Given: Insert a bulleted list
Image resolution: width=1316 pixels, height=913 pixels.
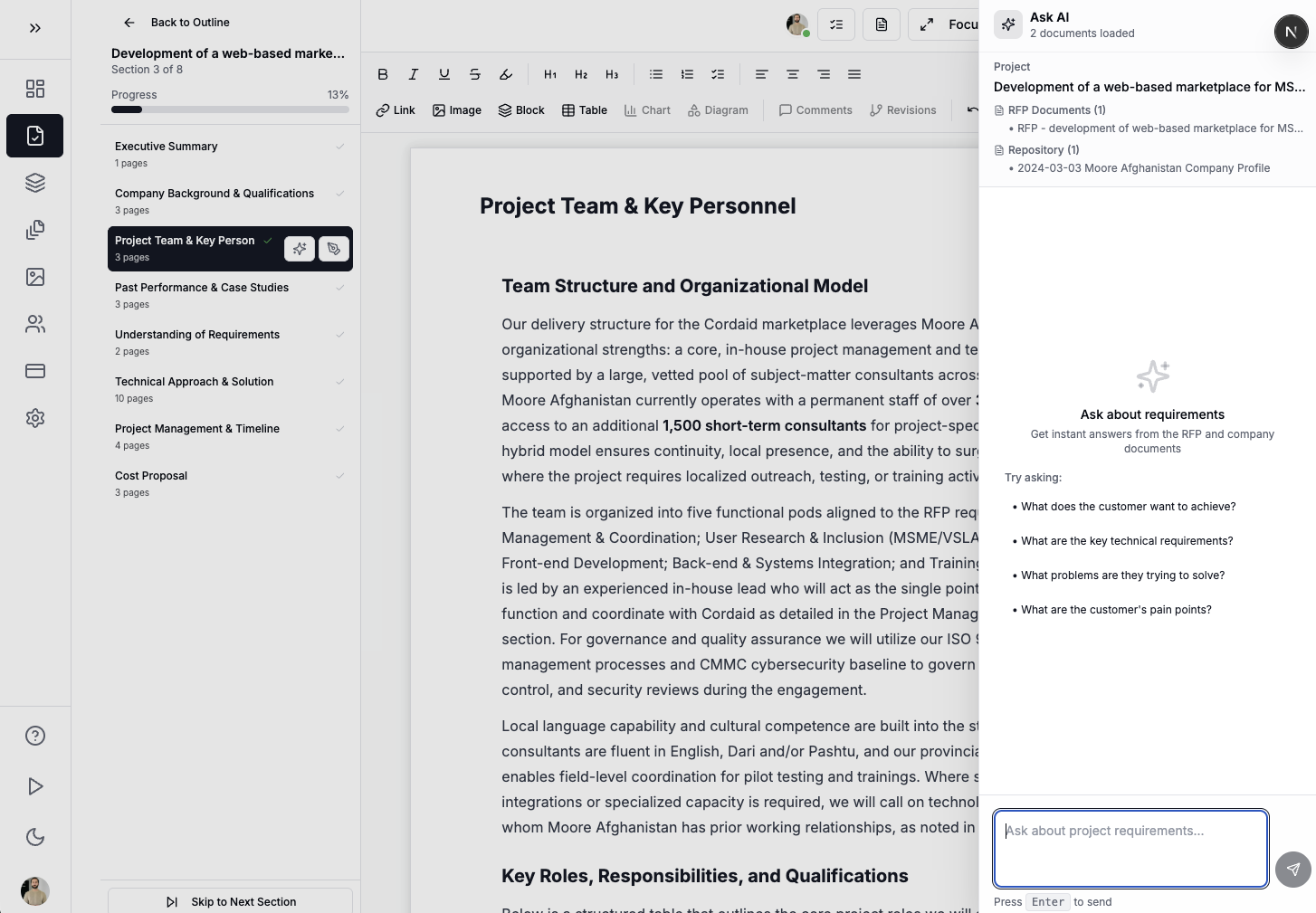Looking at the screenshot, I should click(x=656, y=74).
